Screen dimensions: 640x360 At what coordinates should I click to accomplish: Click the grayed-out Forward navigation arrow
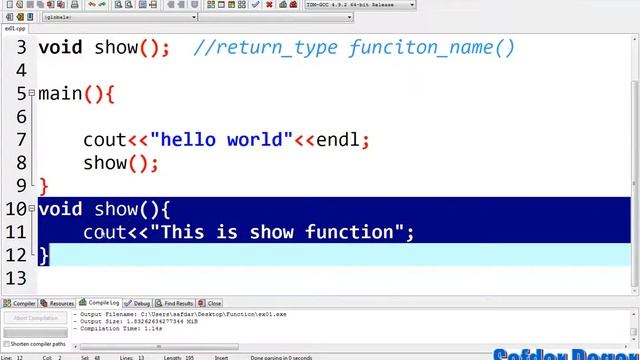181,4
